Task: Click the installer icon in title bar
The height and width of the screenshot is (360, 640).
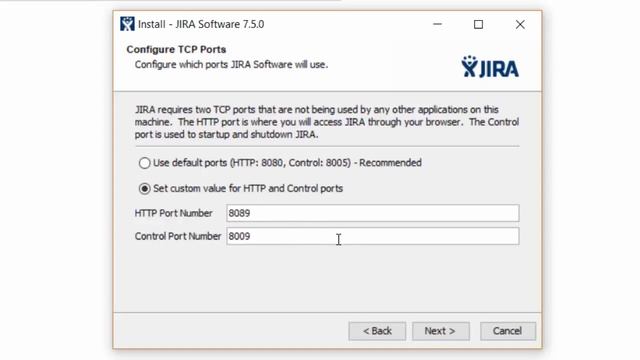Action: (127, 24)
